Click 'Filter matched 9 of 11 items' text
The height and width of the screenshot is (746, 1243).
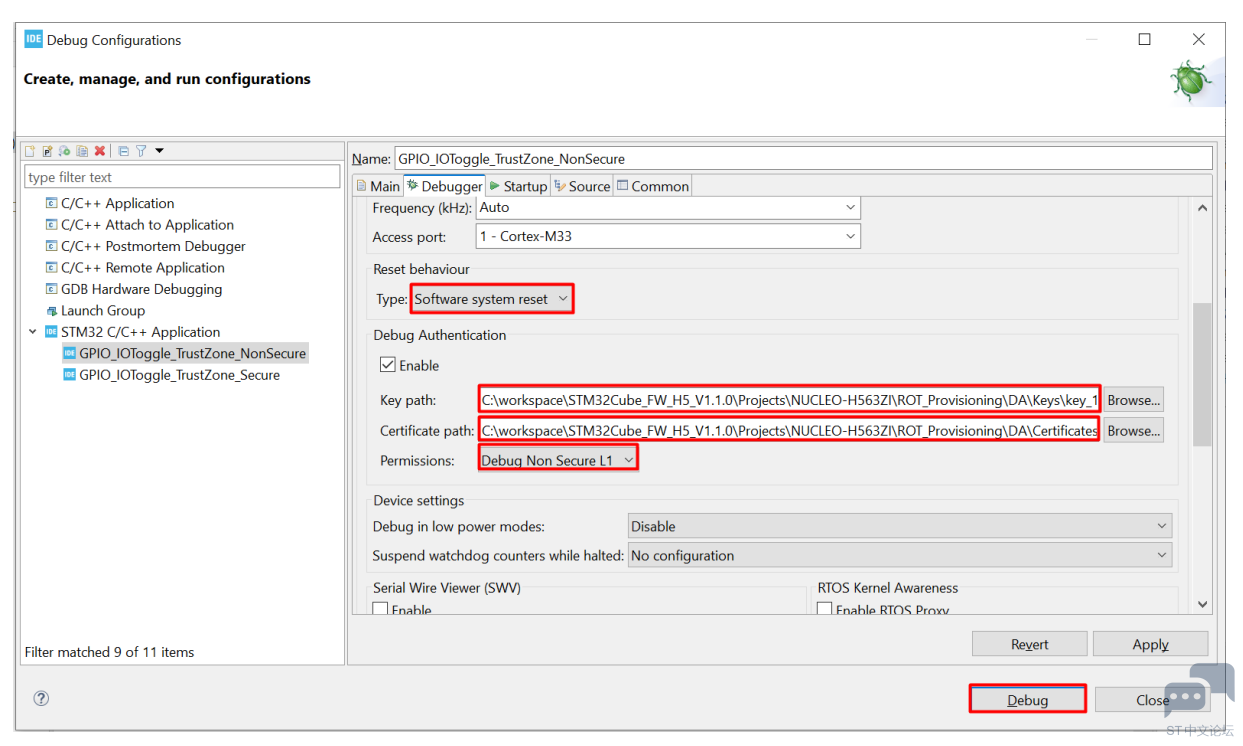(x=110, y=652)
